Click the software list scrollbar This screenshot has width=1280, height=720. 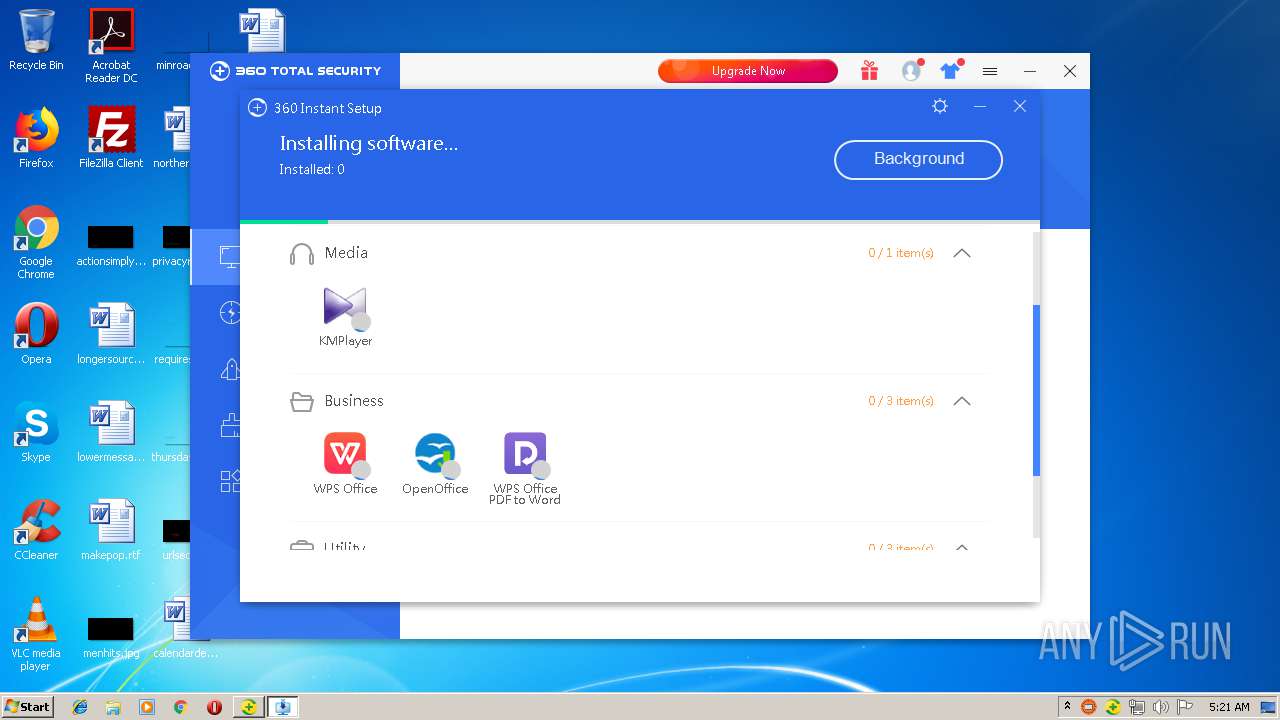pyautogui.click(x=1036, y=390)
